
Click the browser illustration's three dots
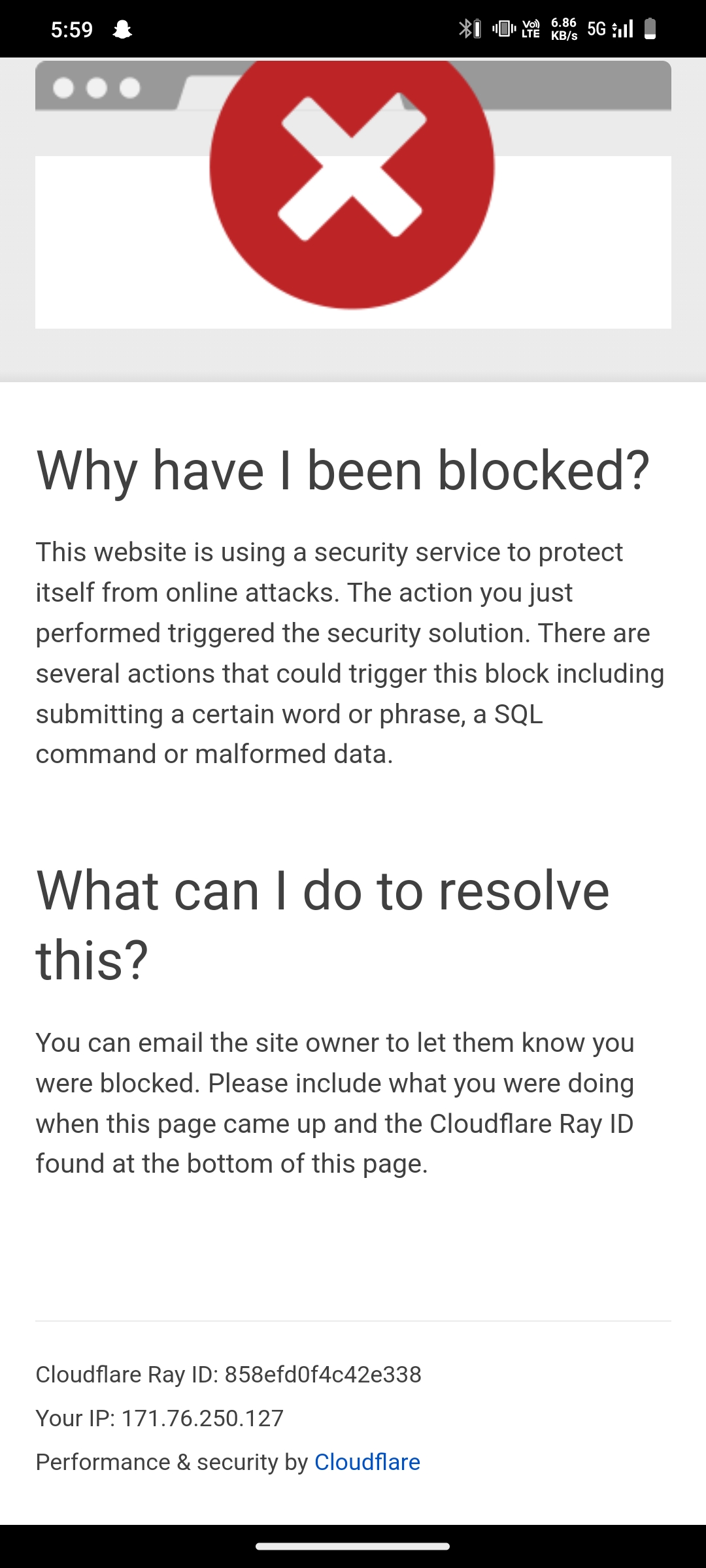point(96,88)
